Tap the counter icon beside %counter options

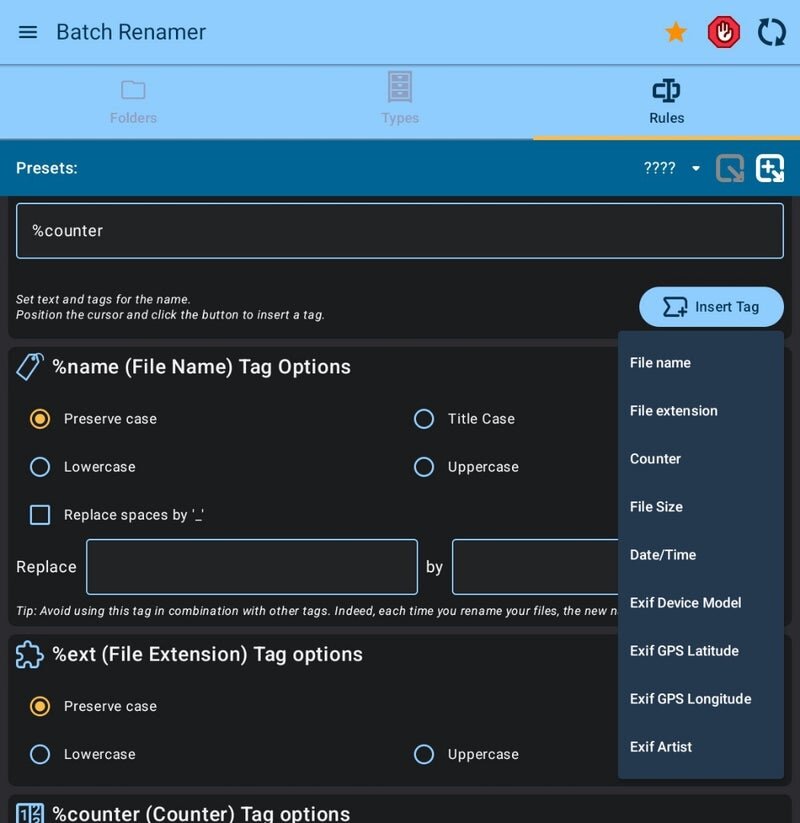pos(29,813)
